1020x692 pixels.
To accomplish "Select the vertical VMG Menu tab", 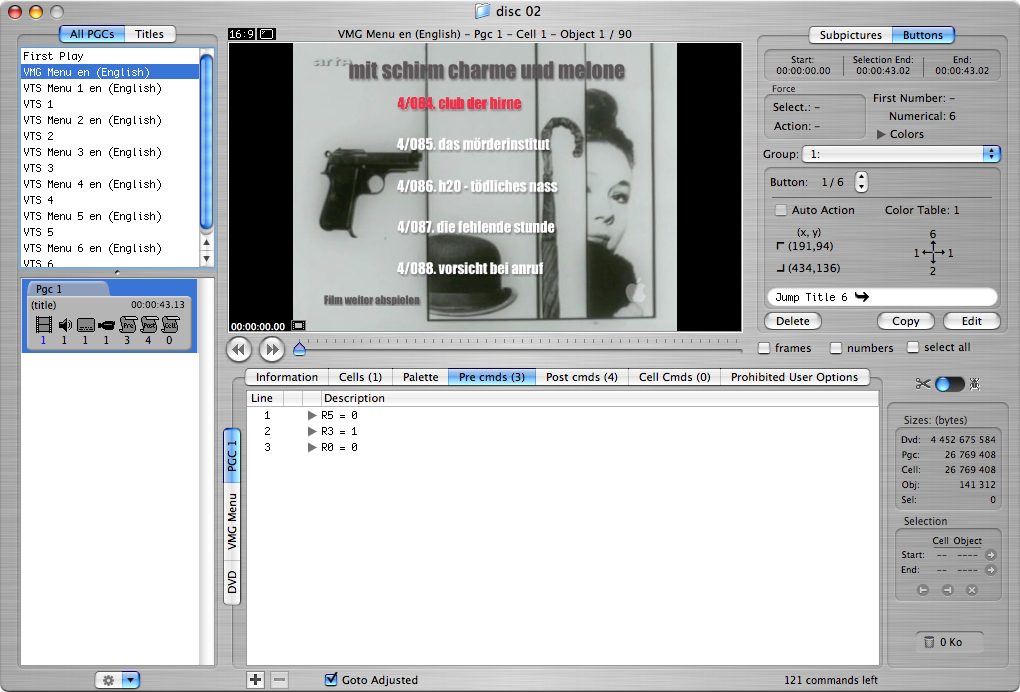I will (x=232, y=522).
